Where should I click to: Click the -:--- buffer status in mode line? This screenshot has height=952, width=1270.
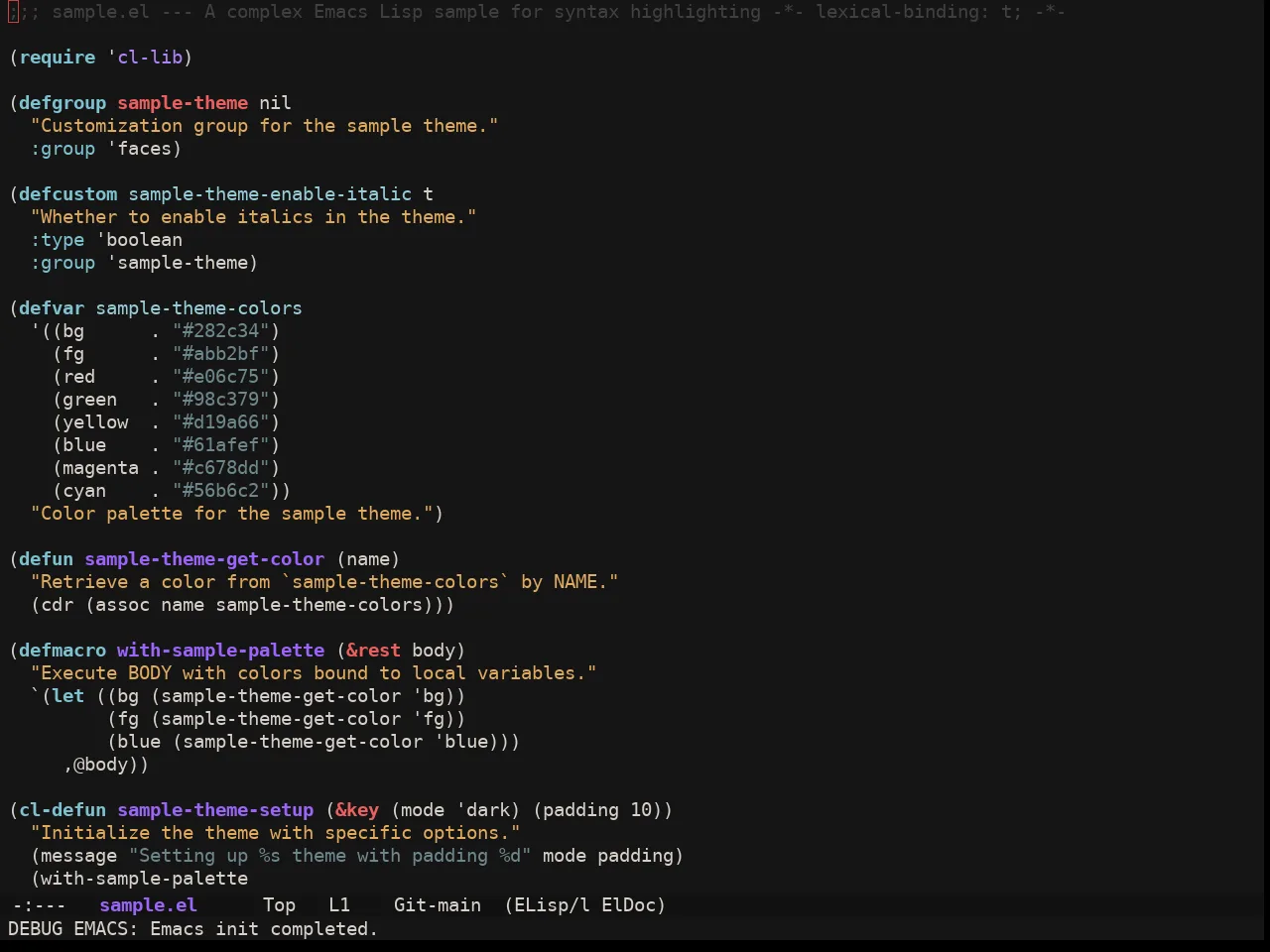pyautogui.click(x=39, y=905)
